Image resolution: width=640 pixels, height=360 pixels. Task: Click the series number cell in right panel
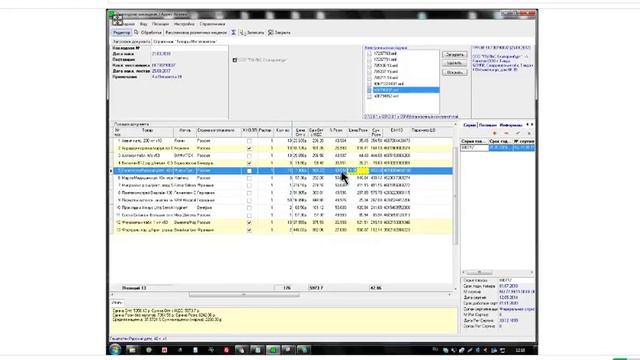pos(474,148)
